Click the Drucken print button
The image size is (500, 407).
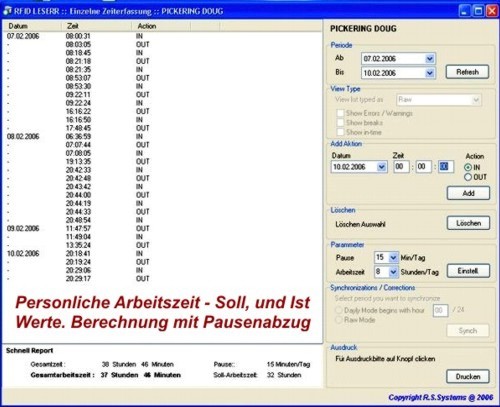468,376
